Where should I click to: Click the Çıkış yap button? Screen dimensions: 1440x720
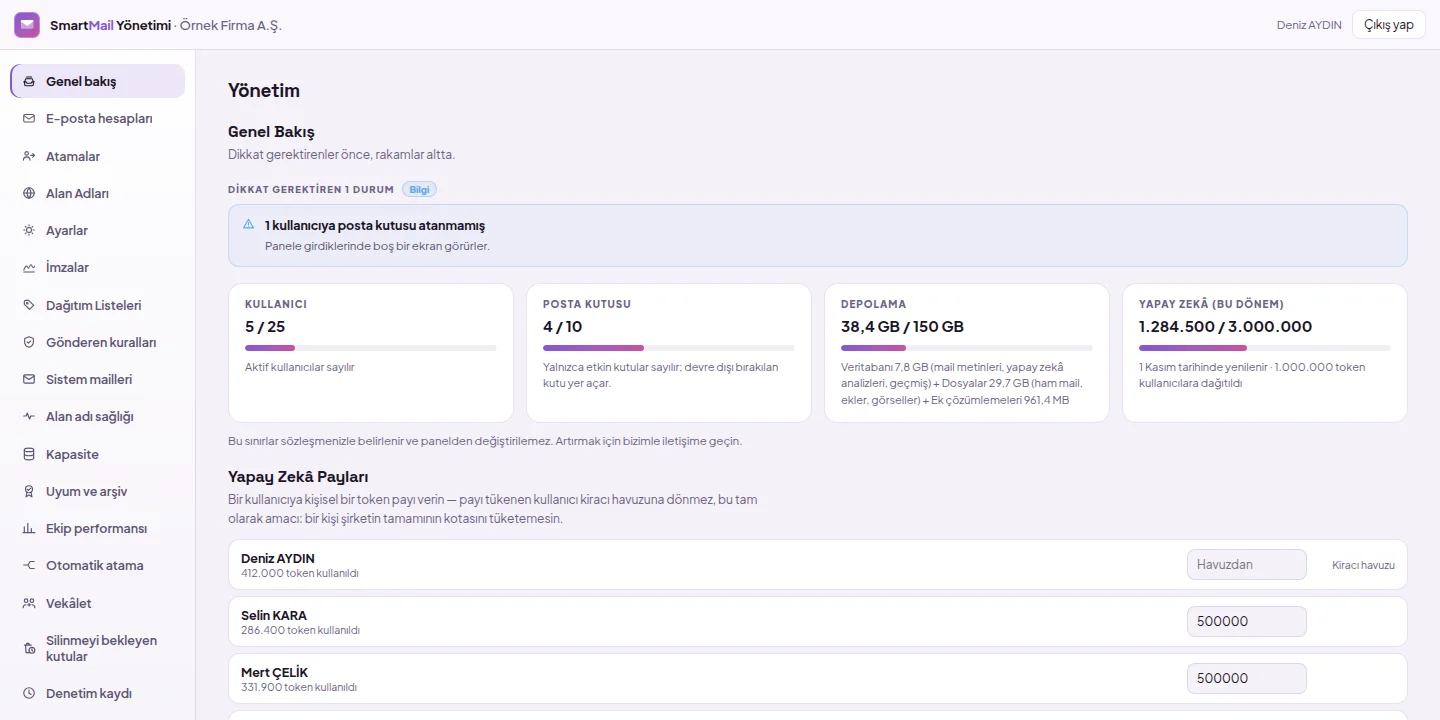1389,25
